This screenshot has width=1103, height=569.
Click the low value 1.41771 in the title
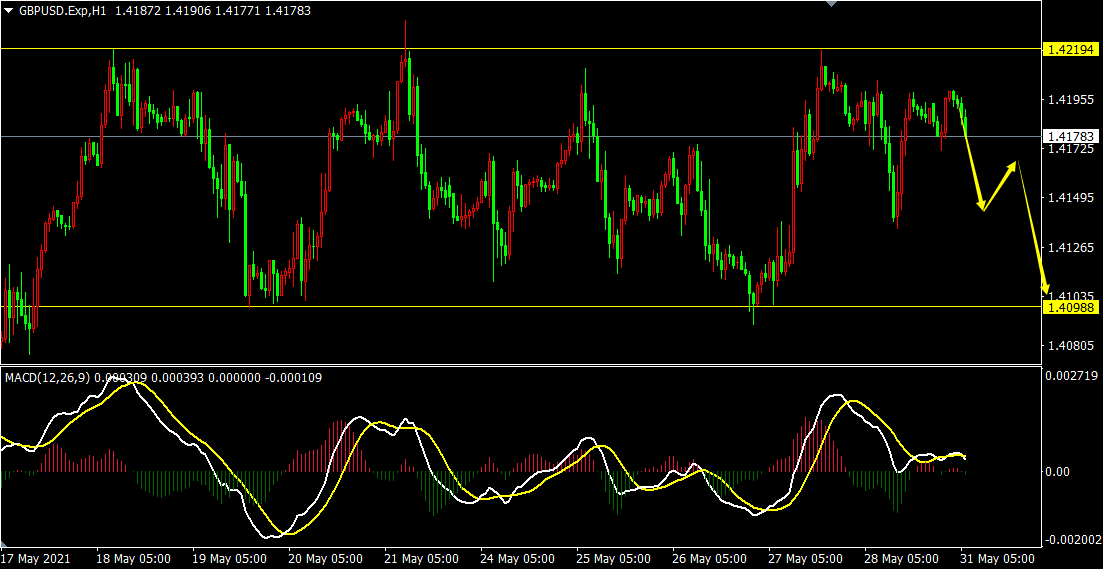point(238,11)
